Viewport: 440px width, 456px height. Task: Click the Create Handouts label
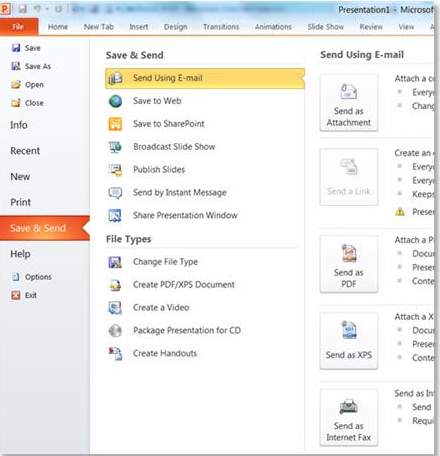point(165,353)
